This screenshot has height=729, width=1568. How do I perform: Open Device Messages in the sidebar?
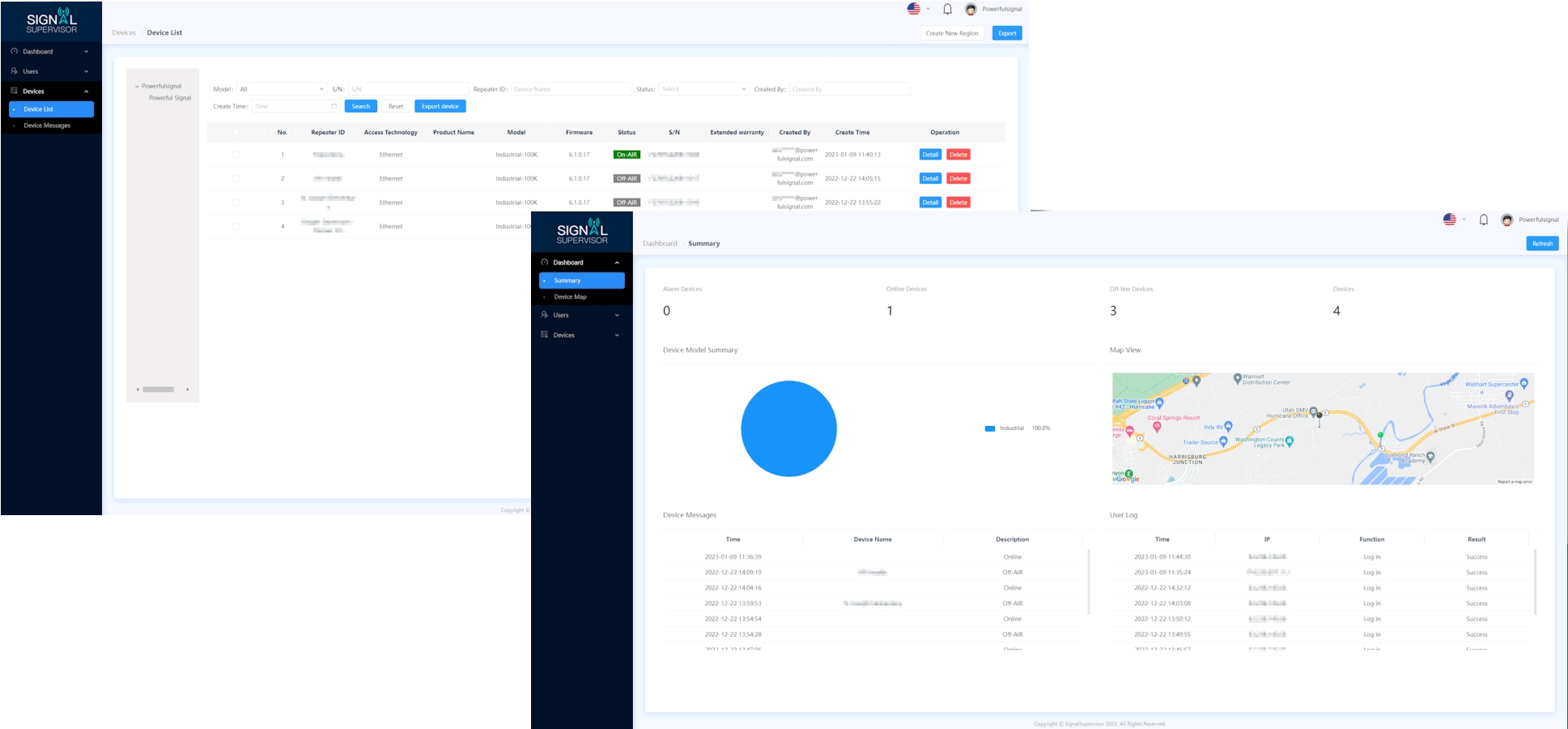pyautogui.click(x=47, y=126)
